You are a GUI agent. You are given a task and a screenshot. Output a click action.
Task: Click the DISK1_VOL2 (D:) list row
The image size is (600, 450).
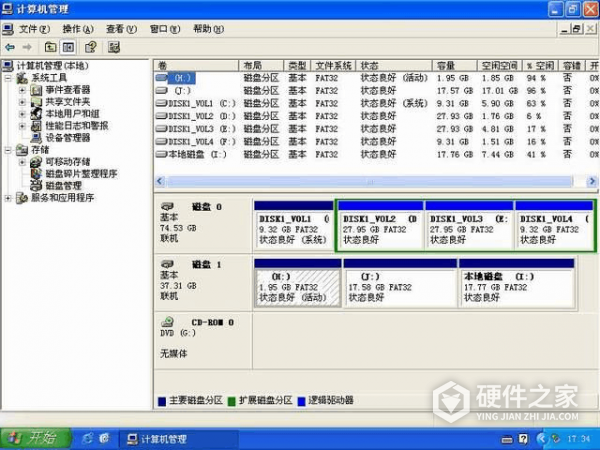[375, 116]
